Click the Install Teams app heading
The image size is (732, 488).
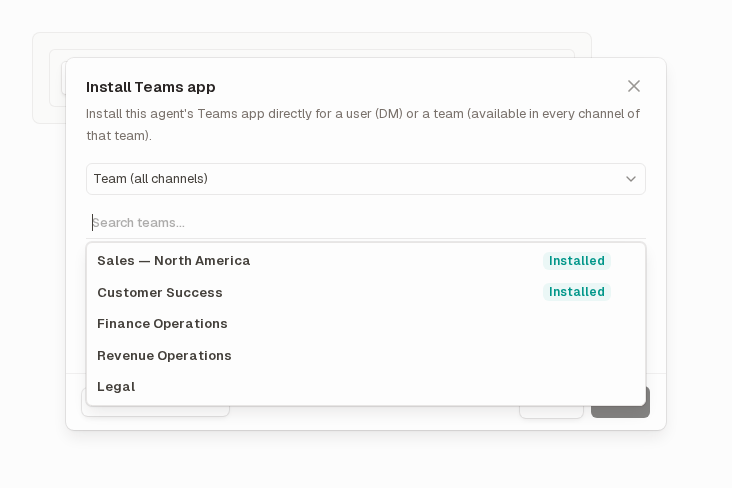[151, 87]
